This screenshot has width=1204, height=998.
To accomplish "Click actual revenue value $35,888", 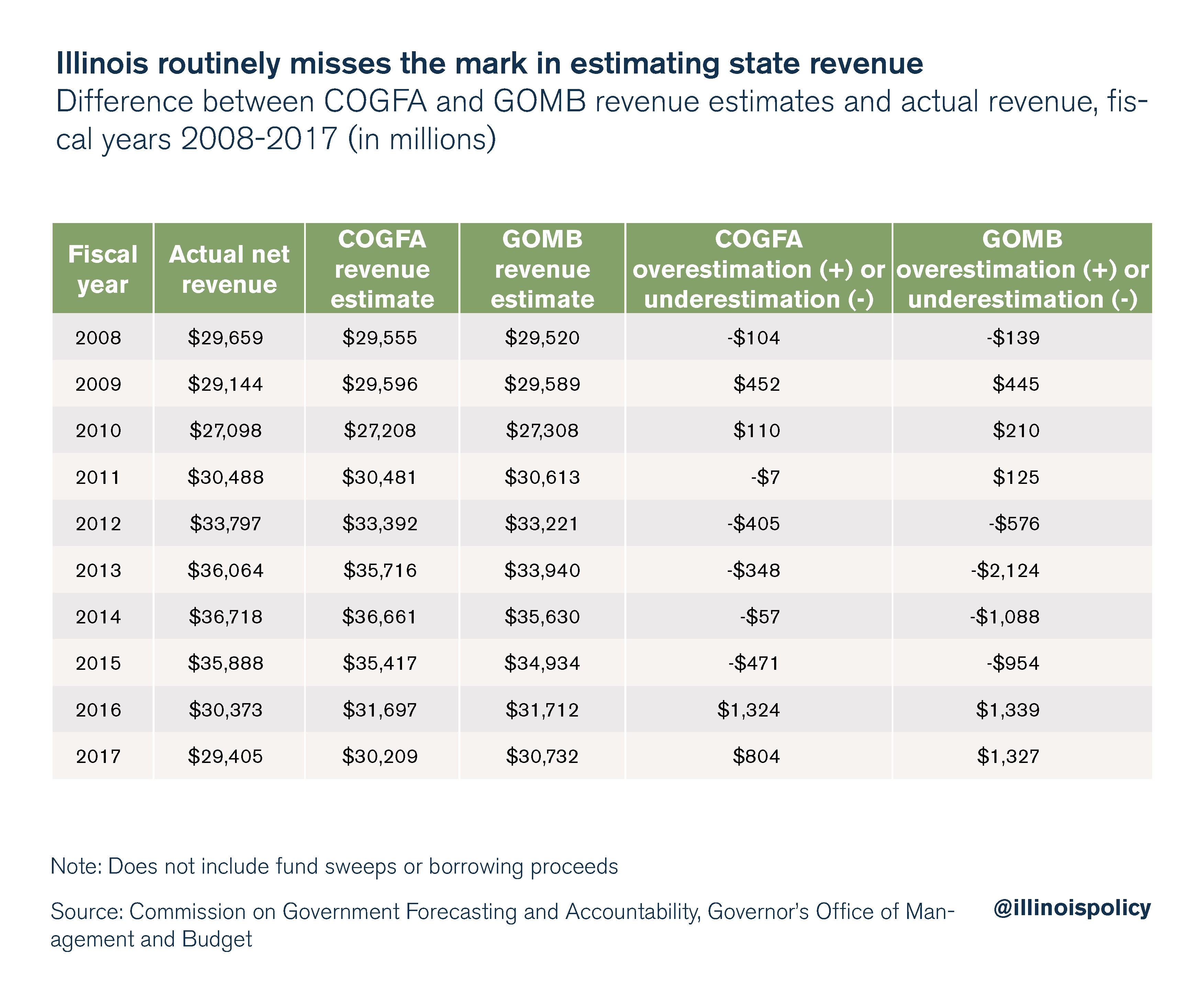I will [x=225, y=663].
